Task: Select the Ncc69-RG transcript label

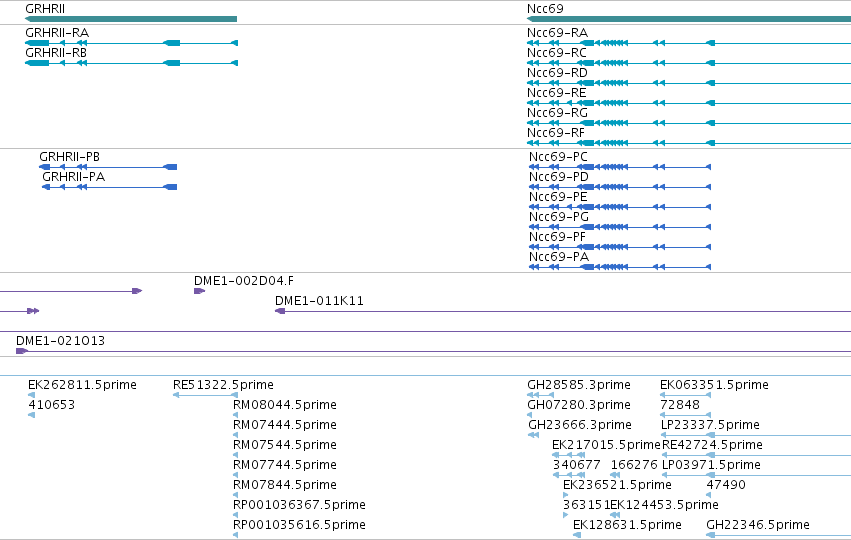Action: click(x=557, y=113)
